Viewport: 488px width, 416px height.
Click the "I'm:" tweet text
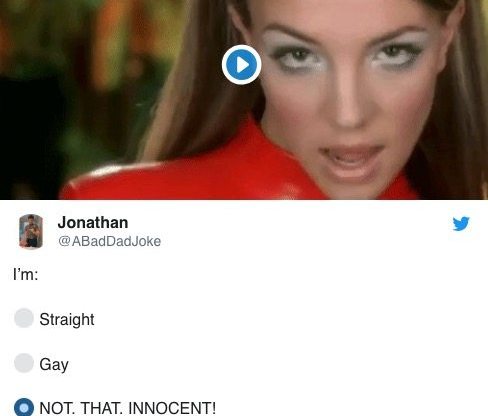(25, 275)
